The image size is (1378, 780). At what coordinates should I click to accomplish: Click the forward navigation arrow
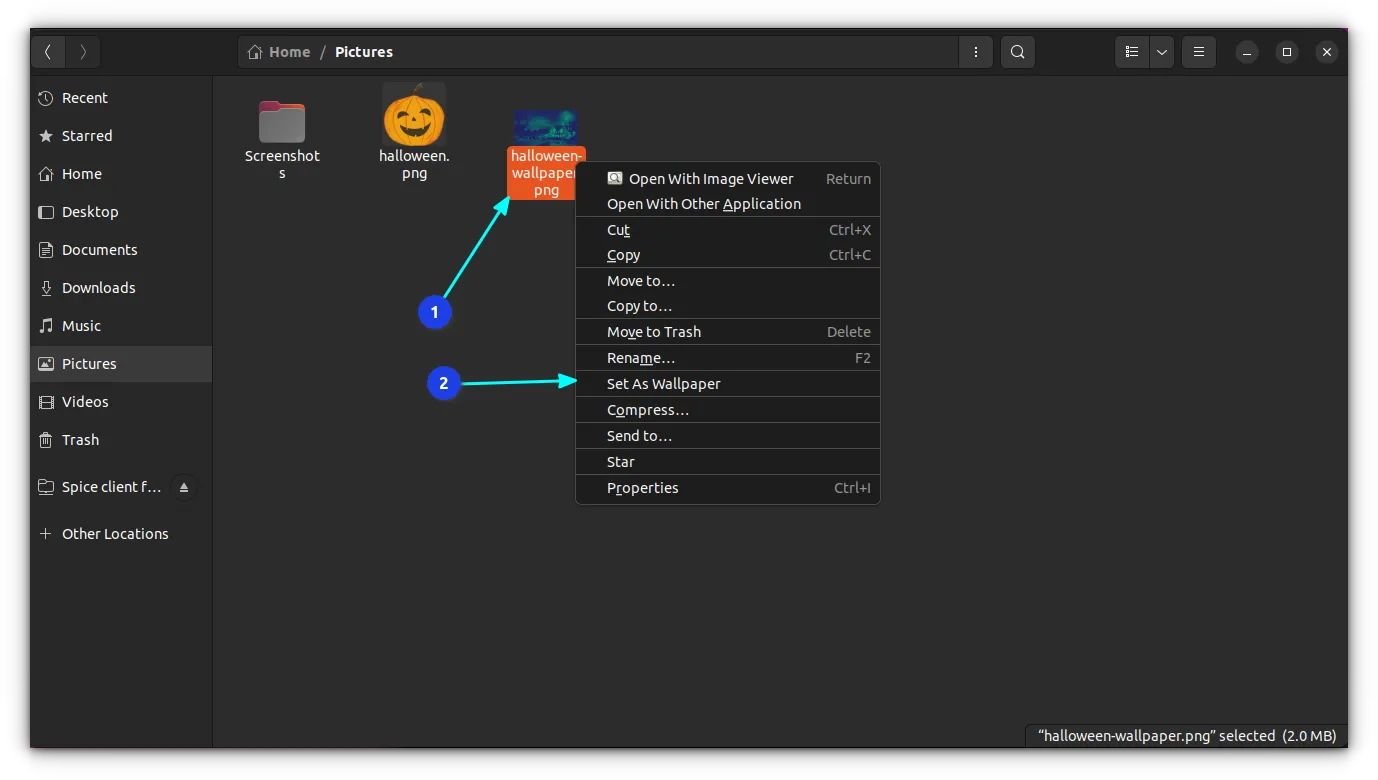(x=83, y=52)
